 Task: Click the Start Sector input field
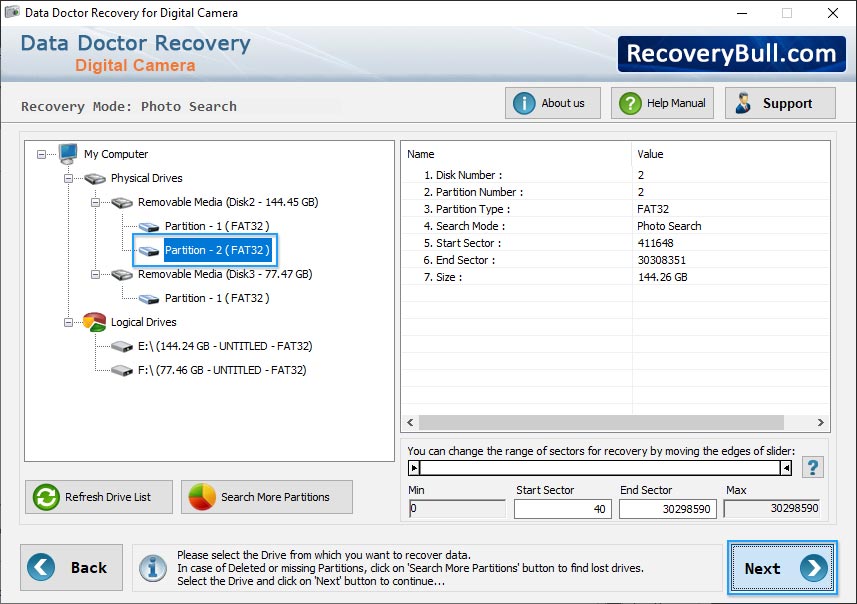[x=562, y=508]
